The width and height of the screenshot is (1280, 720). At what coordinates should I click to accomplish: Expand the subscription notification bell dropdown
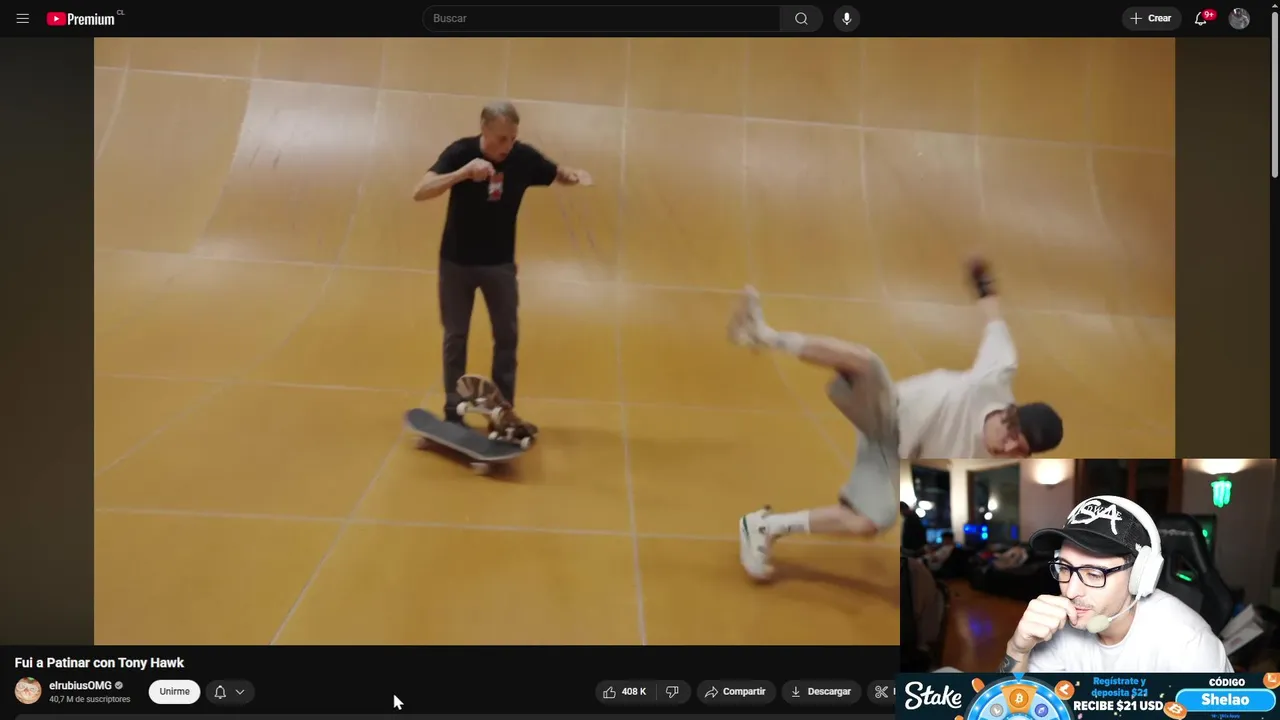pos(229,691)
